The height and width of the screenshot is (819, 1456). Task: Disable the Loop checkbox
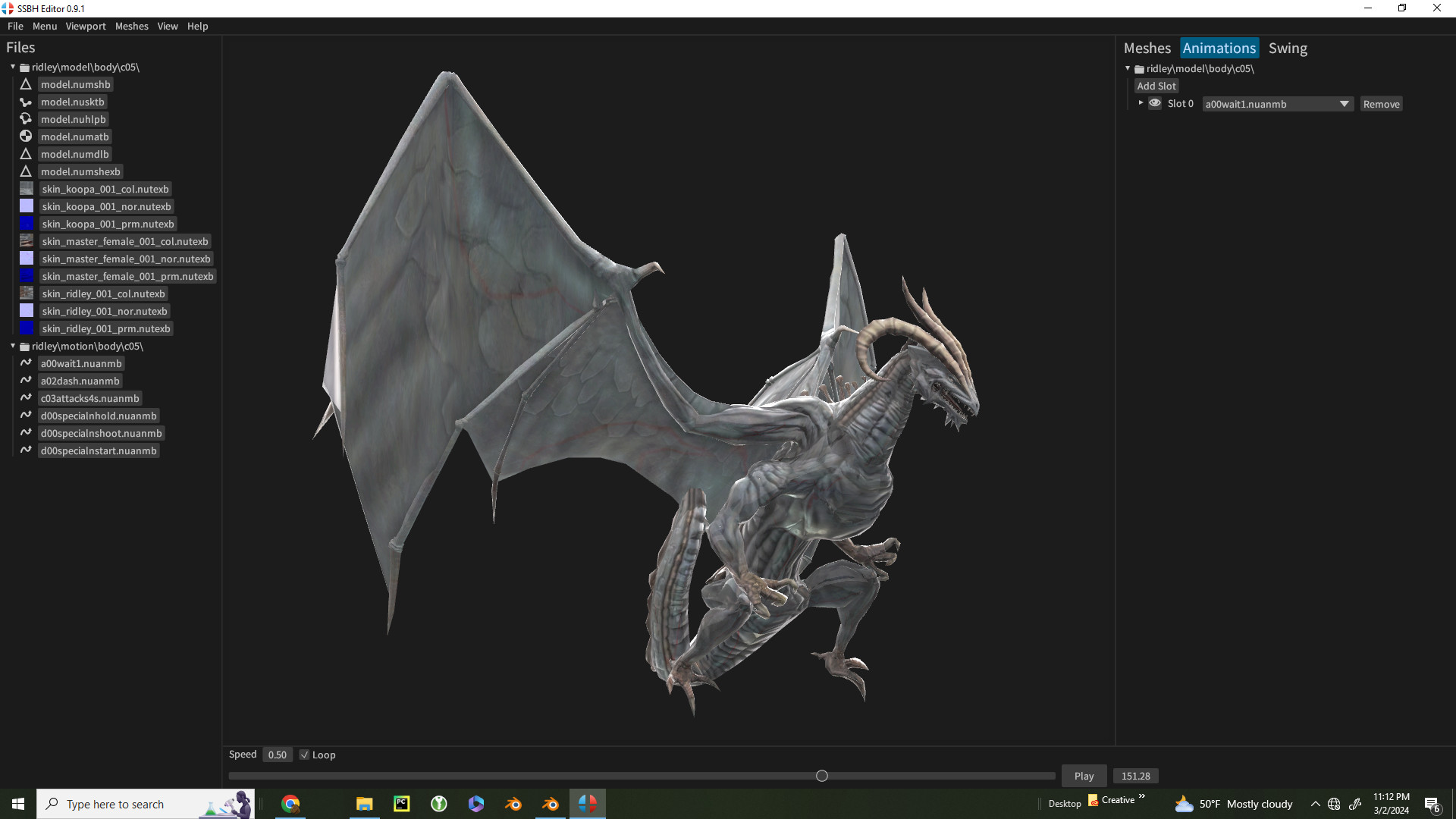(305, 755)
